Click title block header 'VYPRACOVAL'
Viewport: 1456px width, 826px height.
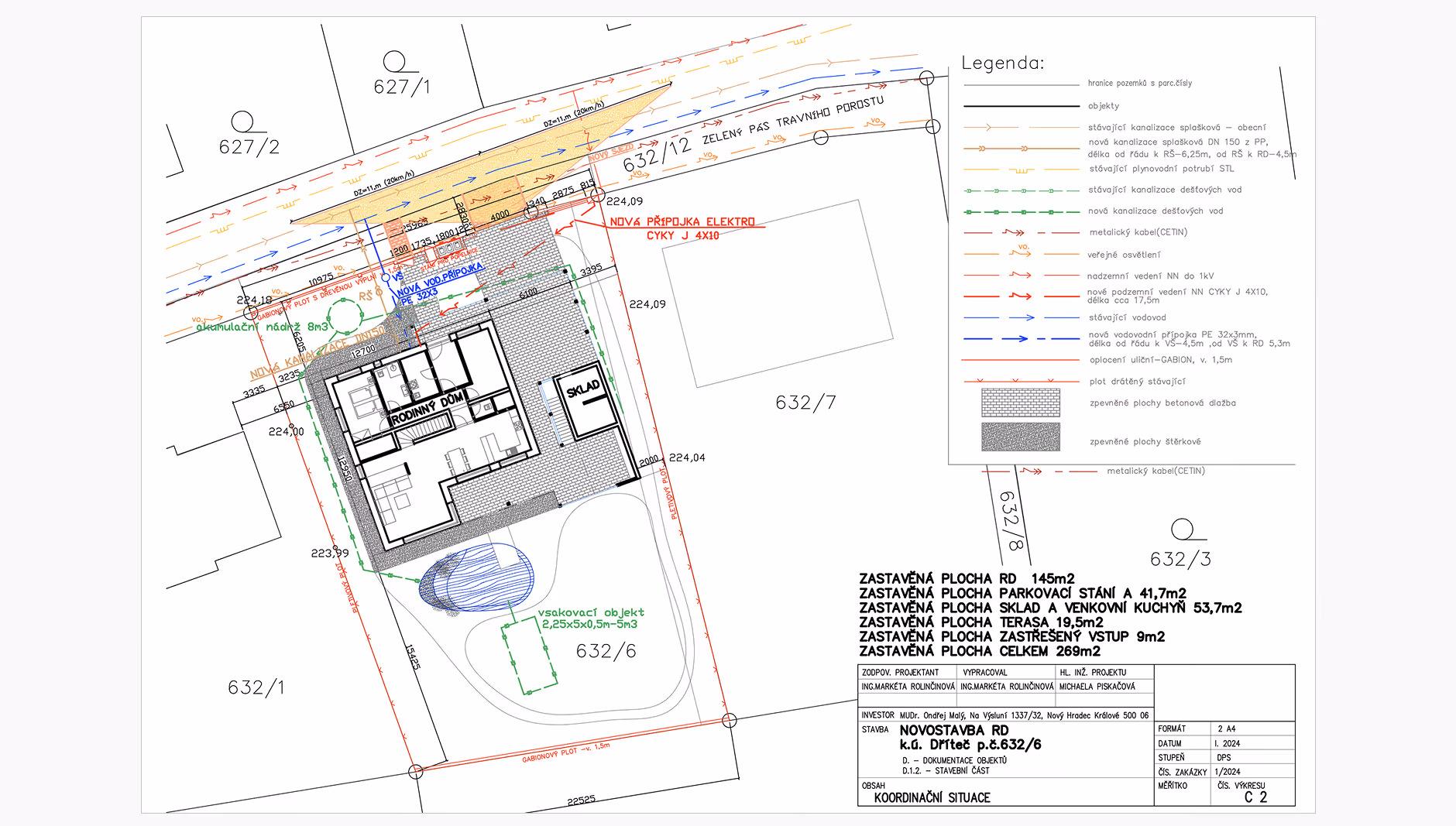(x=985, y=673)
